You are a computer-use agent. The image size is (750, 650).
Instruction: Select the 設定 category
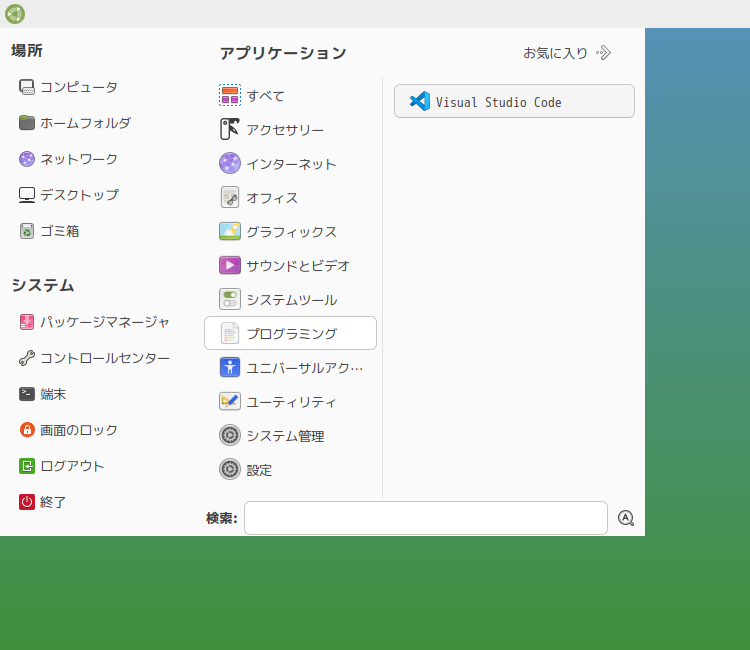pos(290,470)
